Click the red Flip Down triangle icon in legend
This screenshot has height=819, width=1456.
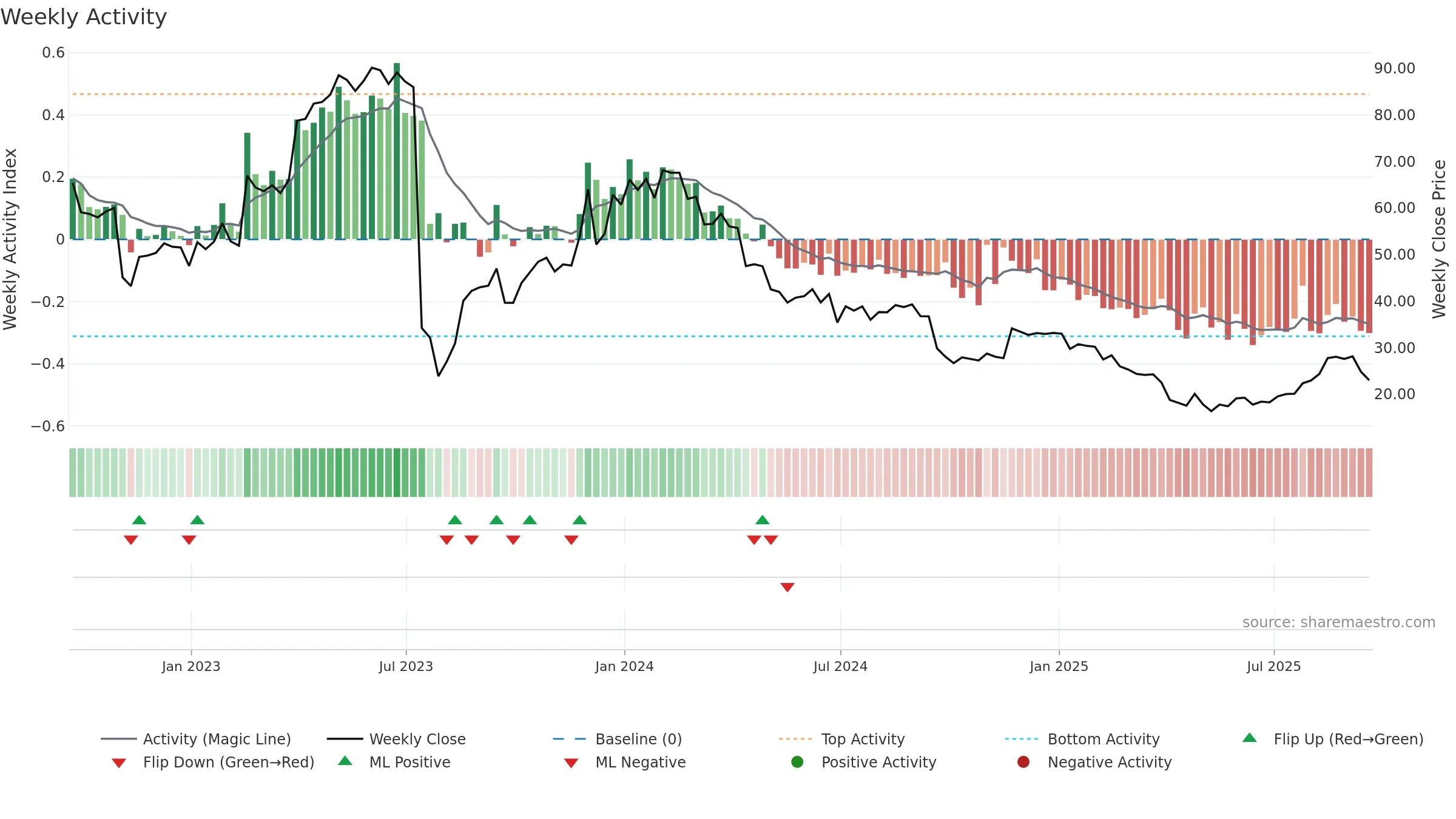click(x=119, y=763)
